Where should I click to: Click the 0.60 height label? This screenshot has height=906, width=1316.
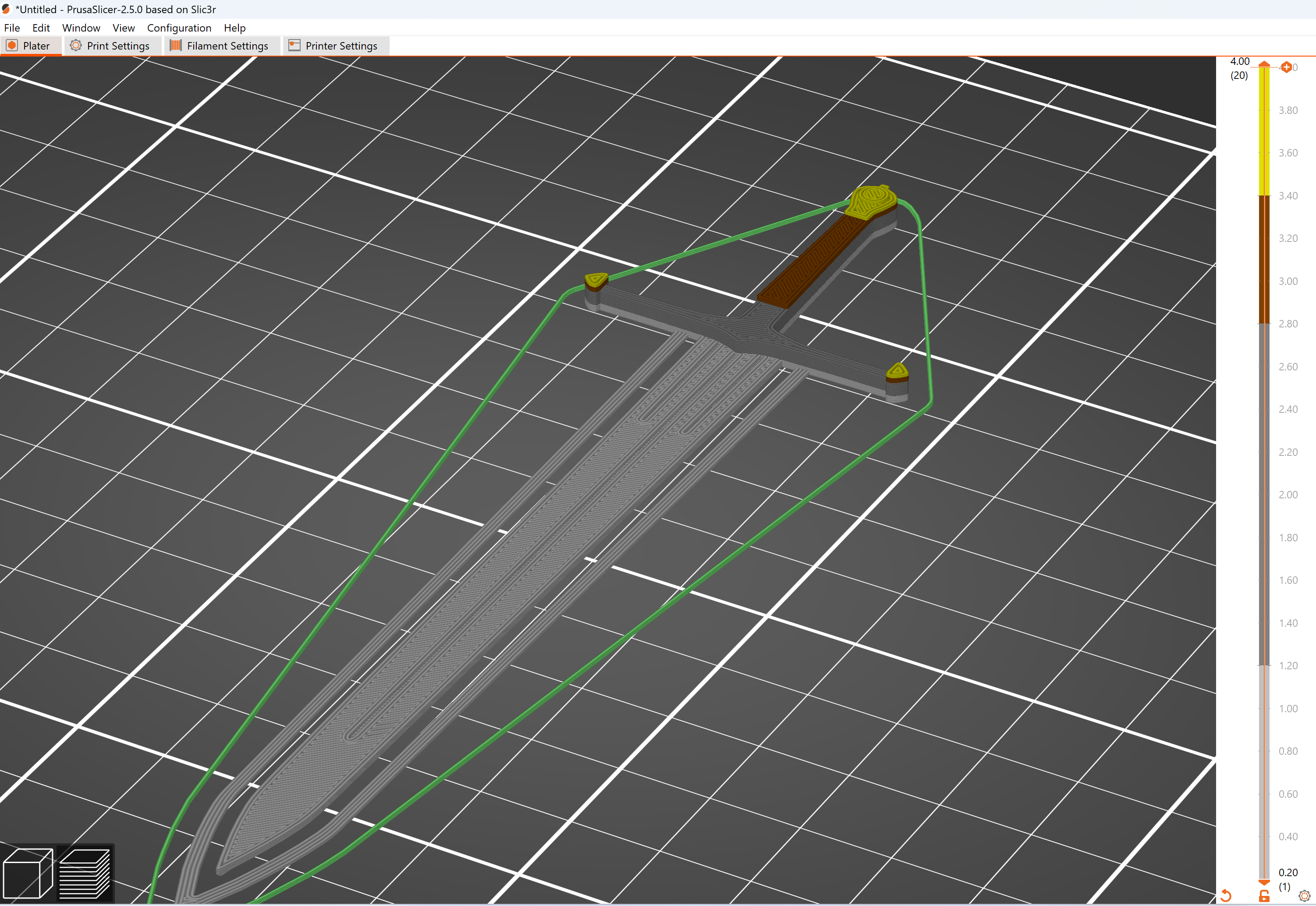(x=1288, y=794)
